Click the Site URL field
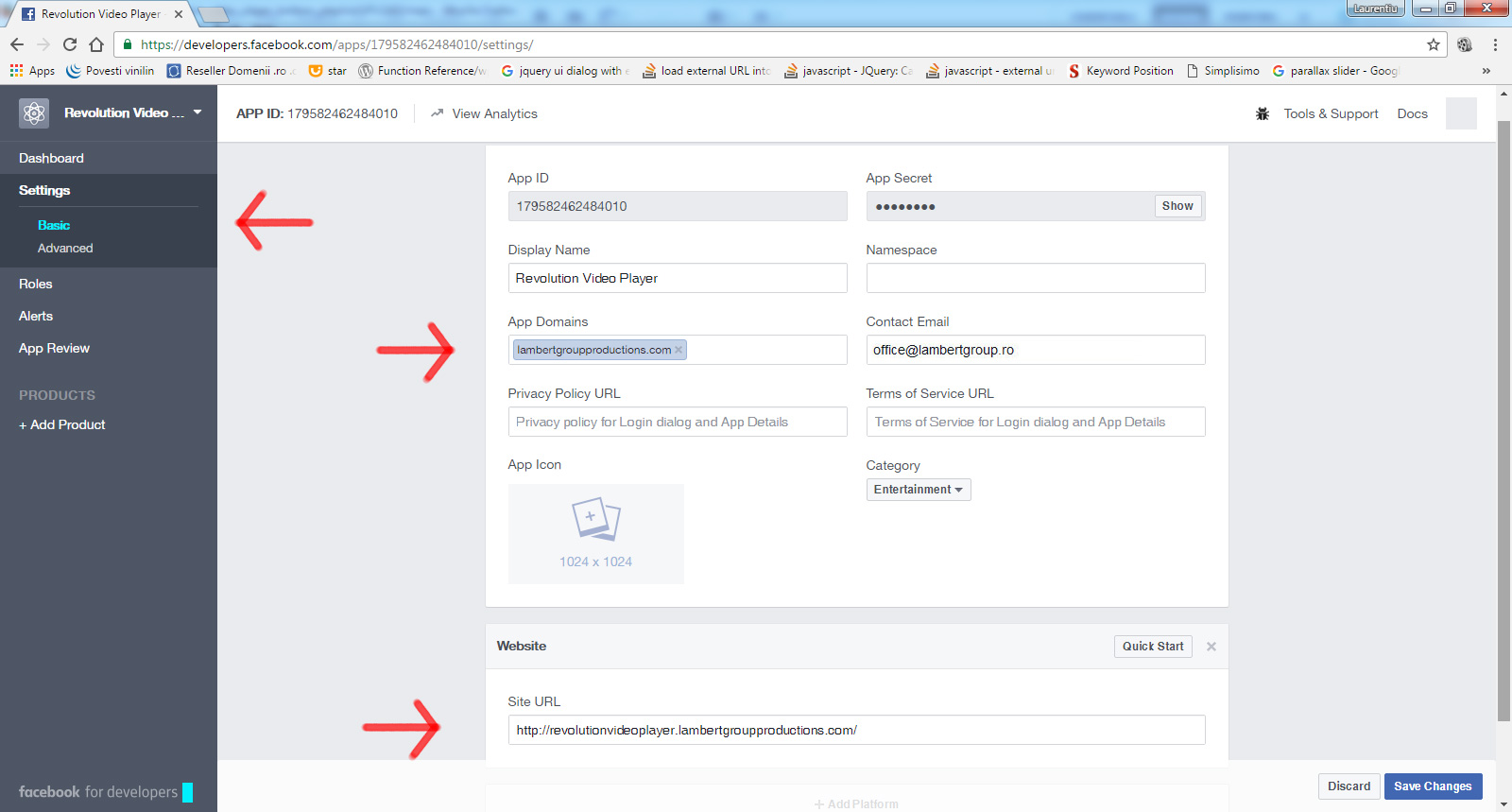This screenshot has width=1512, height=812. point(856,730)
